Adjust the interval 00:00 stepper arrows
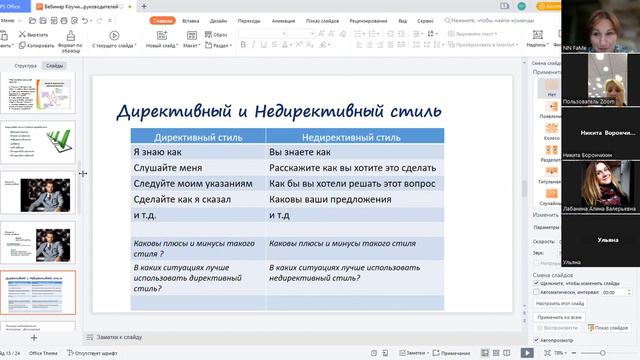Viewport: 640px width, 360px height. 629,292
